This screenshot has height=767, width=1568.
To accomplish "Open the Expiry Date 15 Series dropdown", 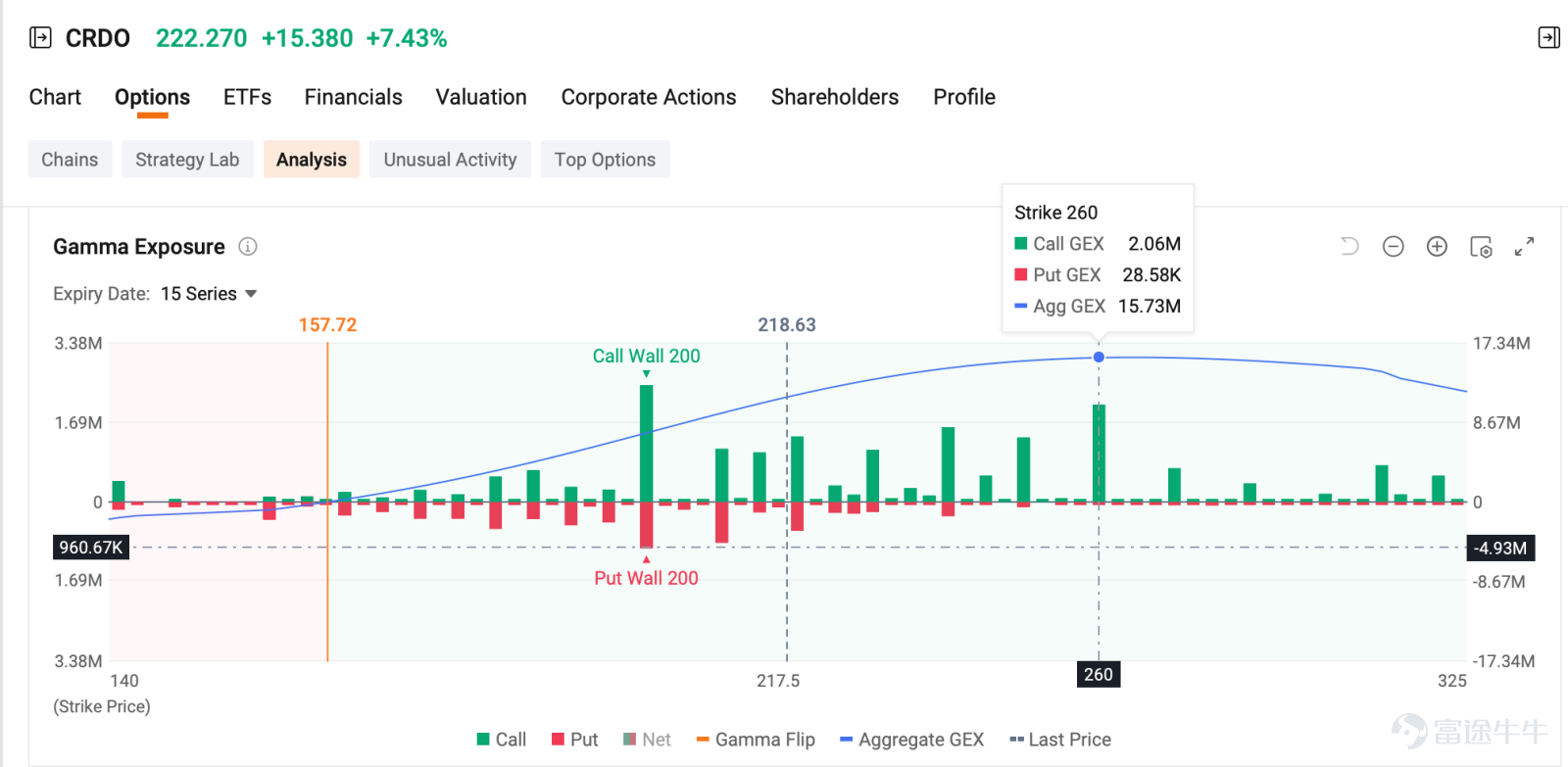I will tap(209, 294).
